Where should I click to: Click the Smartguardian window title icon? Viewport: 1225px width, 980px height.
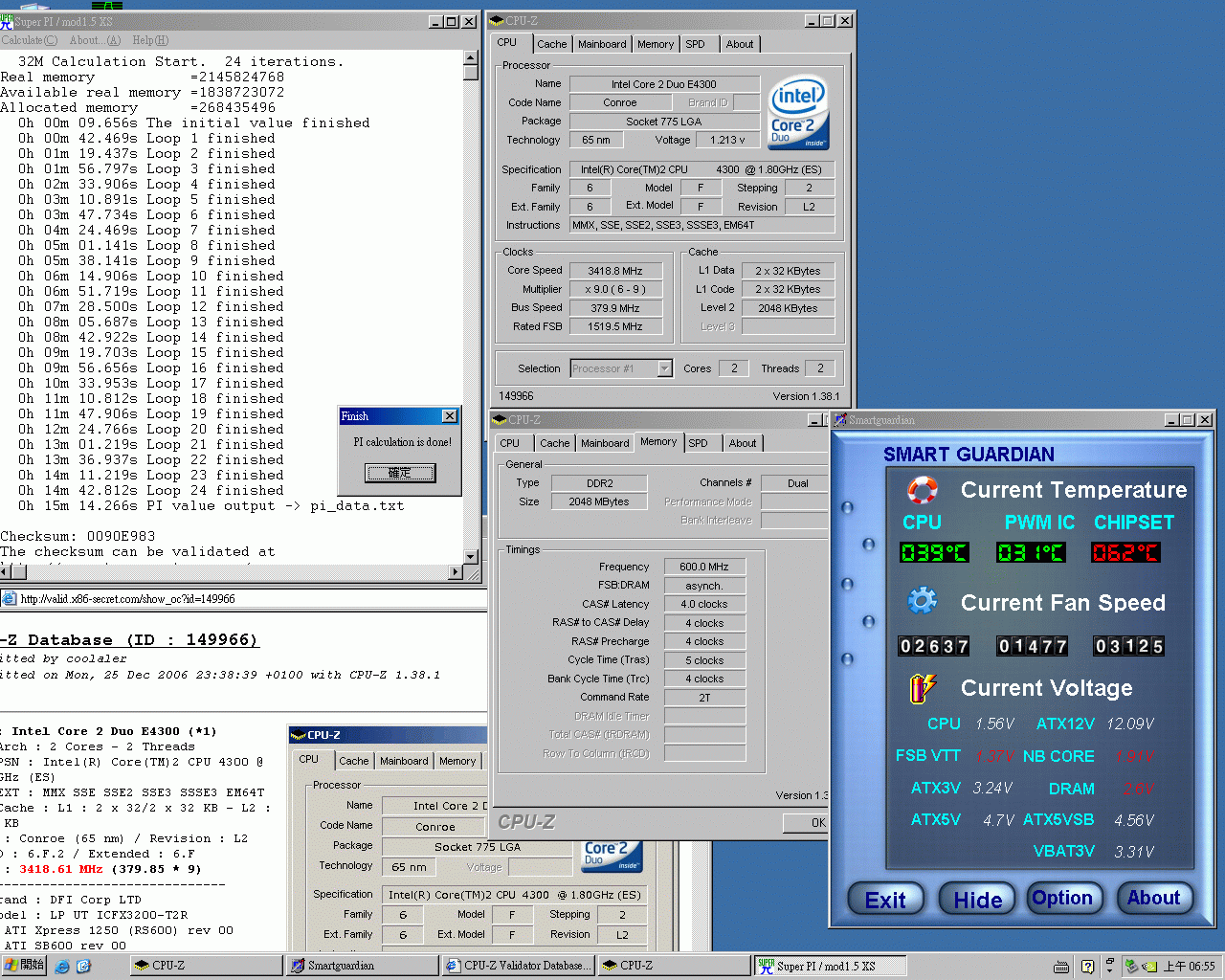840,419
